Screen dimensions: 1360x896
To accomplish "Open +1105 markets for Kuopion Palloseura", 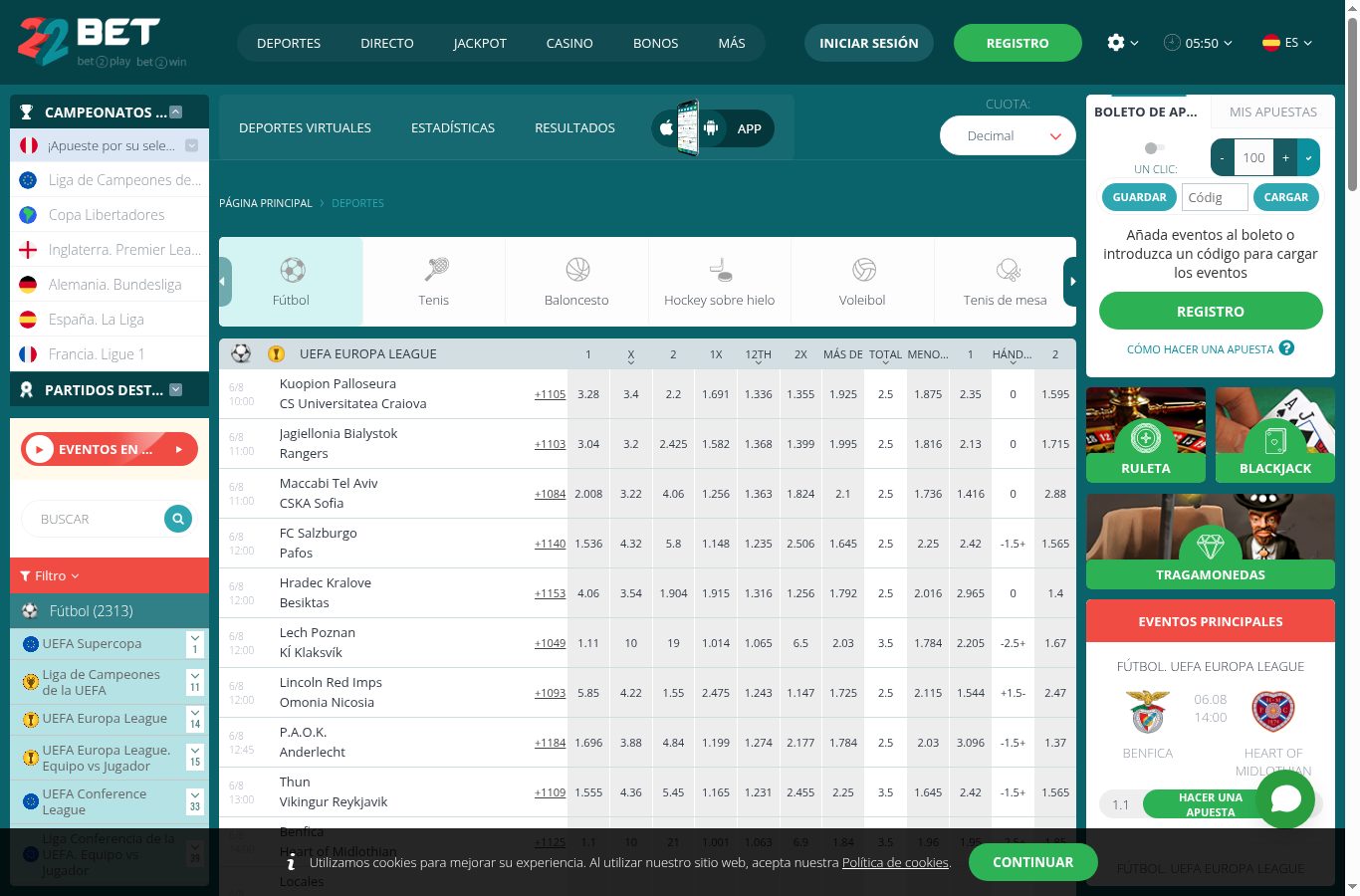I will [550, 394].
